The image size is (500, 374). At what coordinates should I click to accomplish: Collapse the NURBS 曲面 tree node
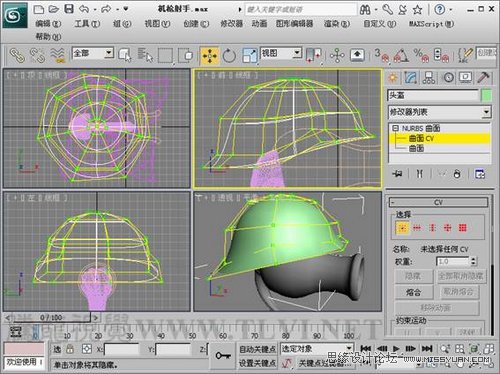click(x=395, y=128)
